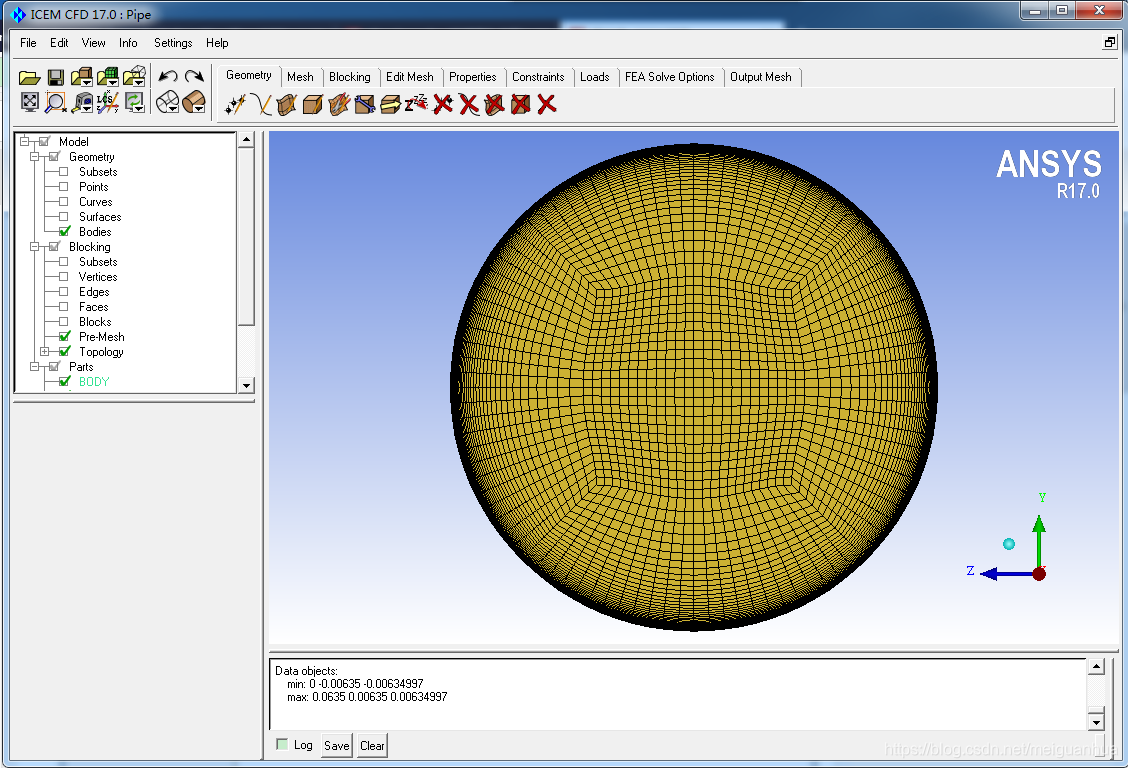Open the View menu
The width and height of the screenshot is (1128, 768).
(x=94, y=43)
